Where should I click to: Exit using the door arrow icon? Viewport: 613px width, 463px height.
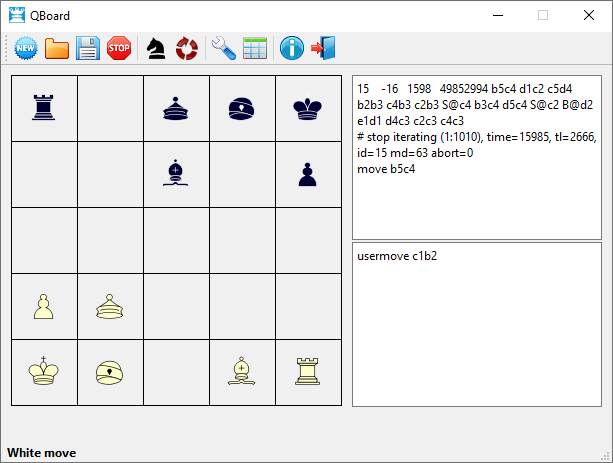point(323,48)
